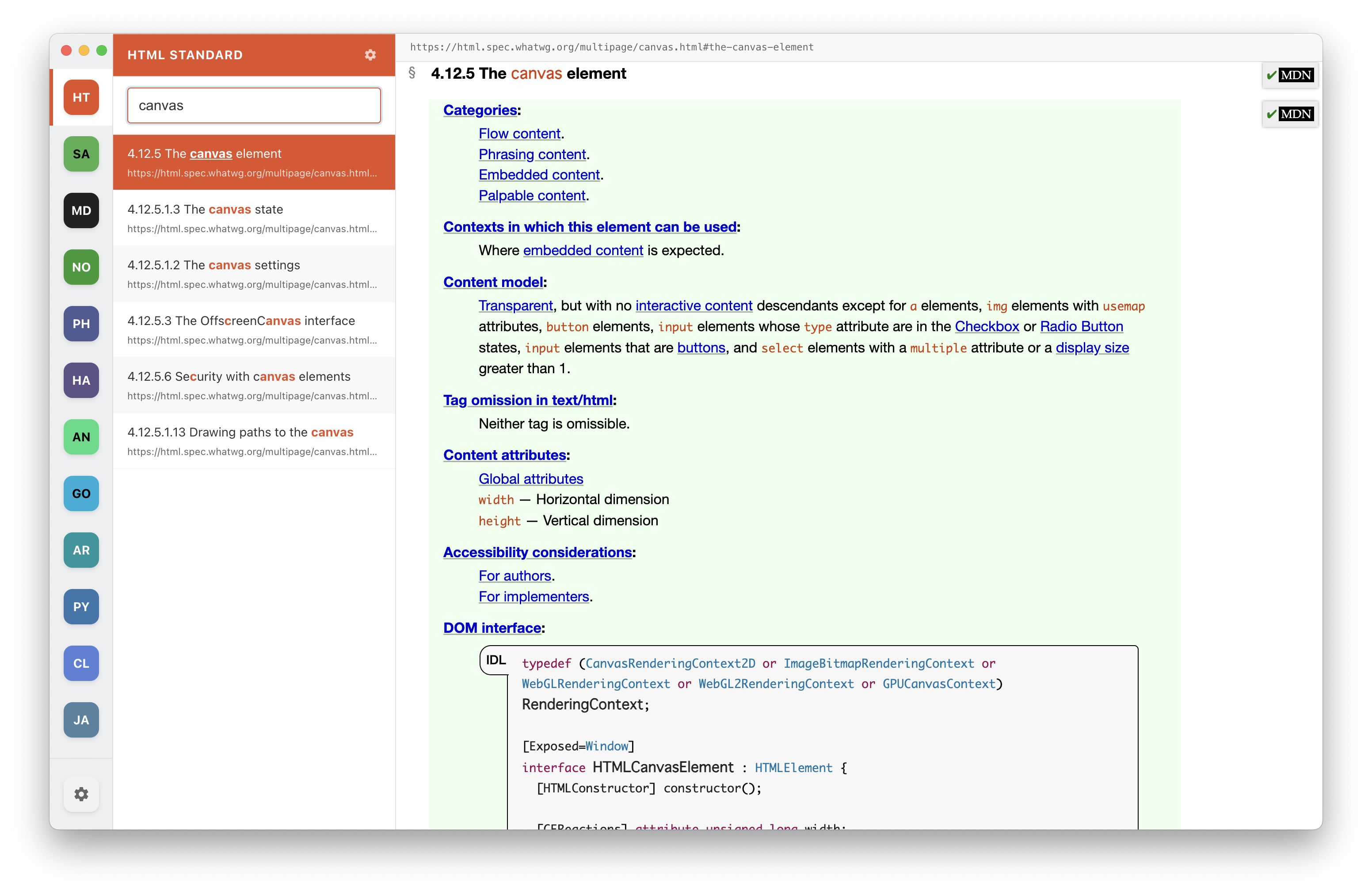The height and width of the screenshot is (895, 1372).
Task: Switch to the PH docset icon
Action: coord(81,324)
